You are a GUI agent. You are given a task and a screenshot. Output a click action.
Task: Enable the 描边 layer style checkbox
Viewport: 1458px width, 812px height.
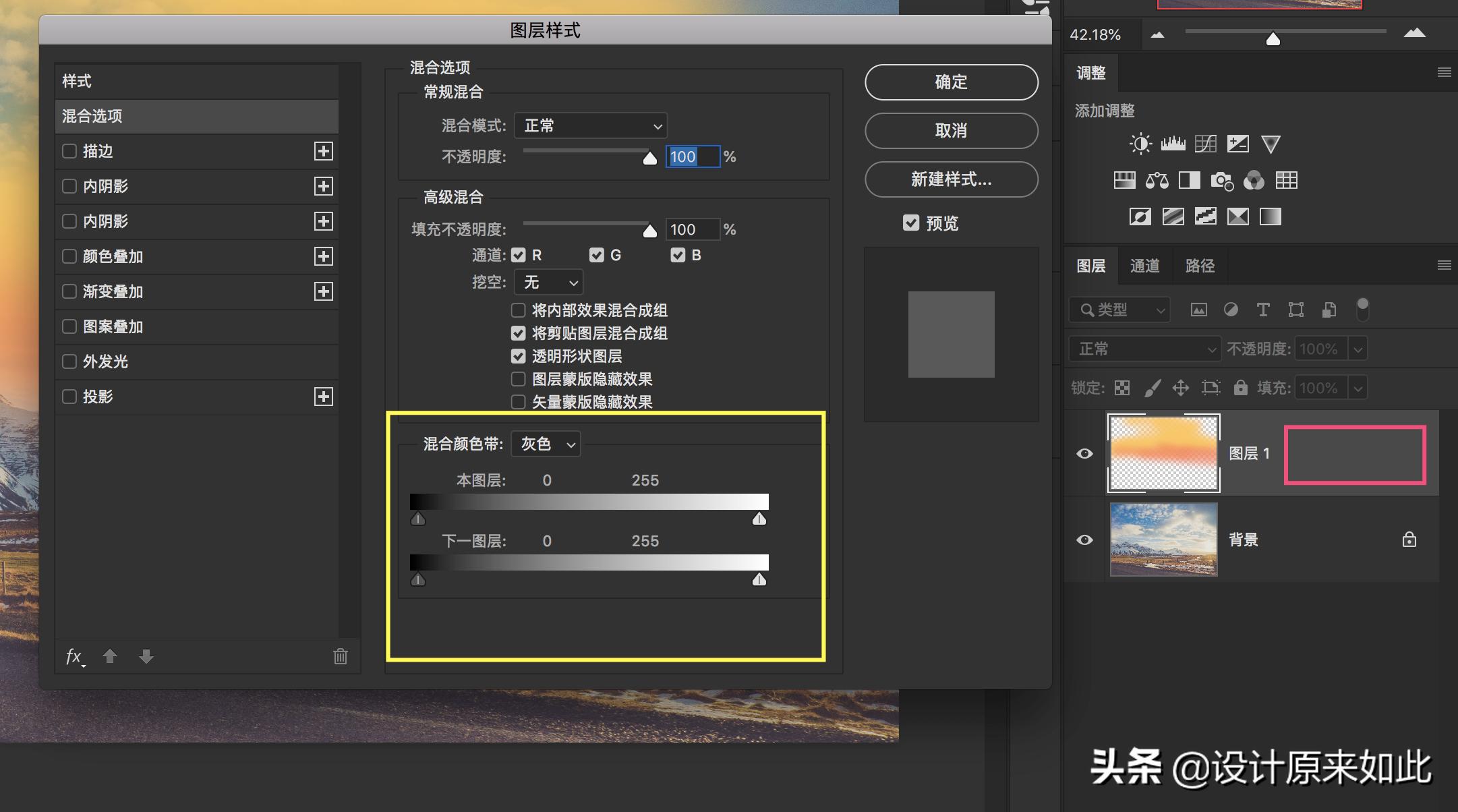click(69, 151)
